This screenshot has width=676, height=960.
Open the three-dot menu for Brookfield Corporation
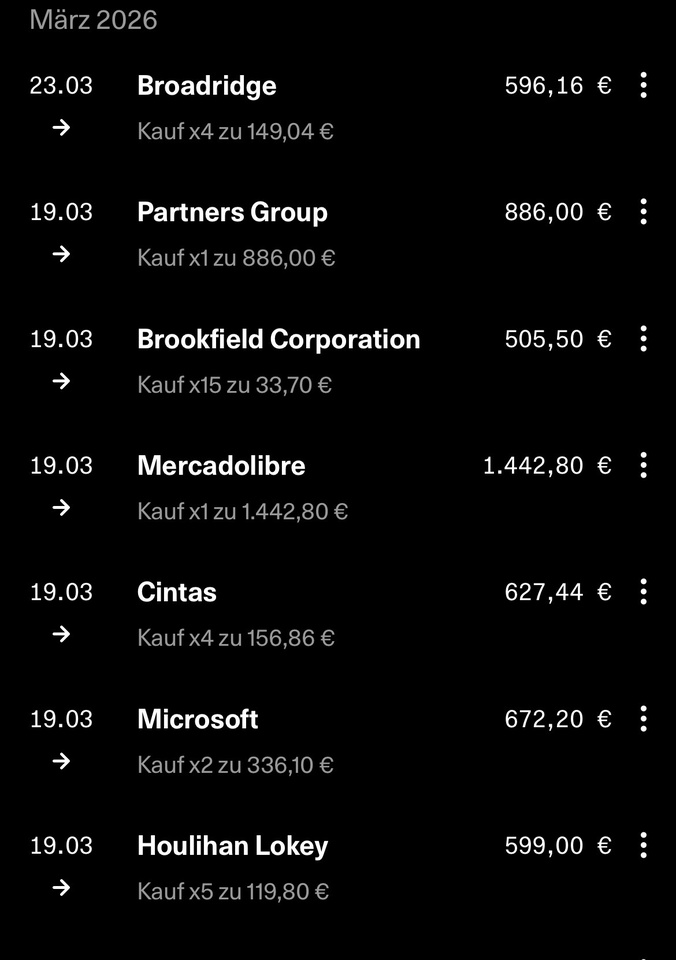click(x=643, y=339)
